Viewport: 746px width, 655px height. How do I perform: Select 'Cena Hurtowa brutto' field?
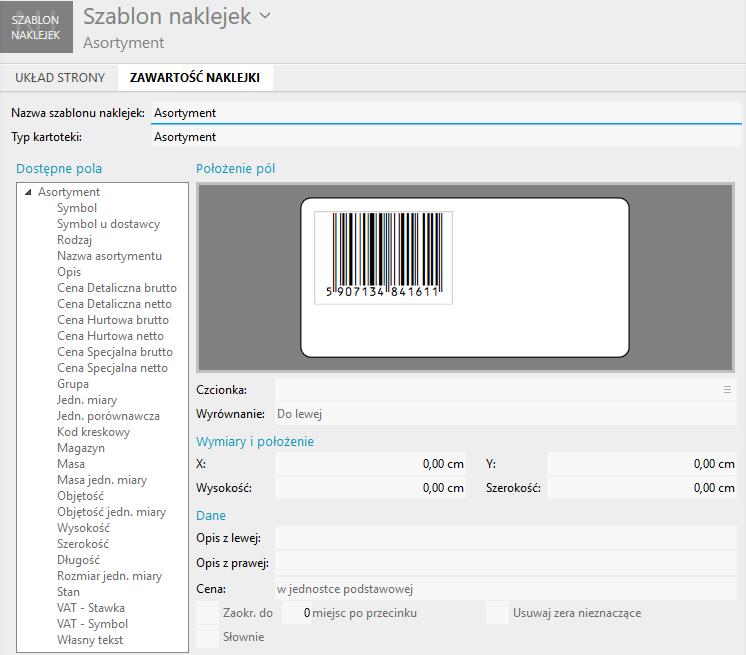[x=113, y=320]
